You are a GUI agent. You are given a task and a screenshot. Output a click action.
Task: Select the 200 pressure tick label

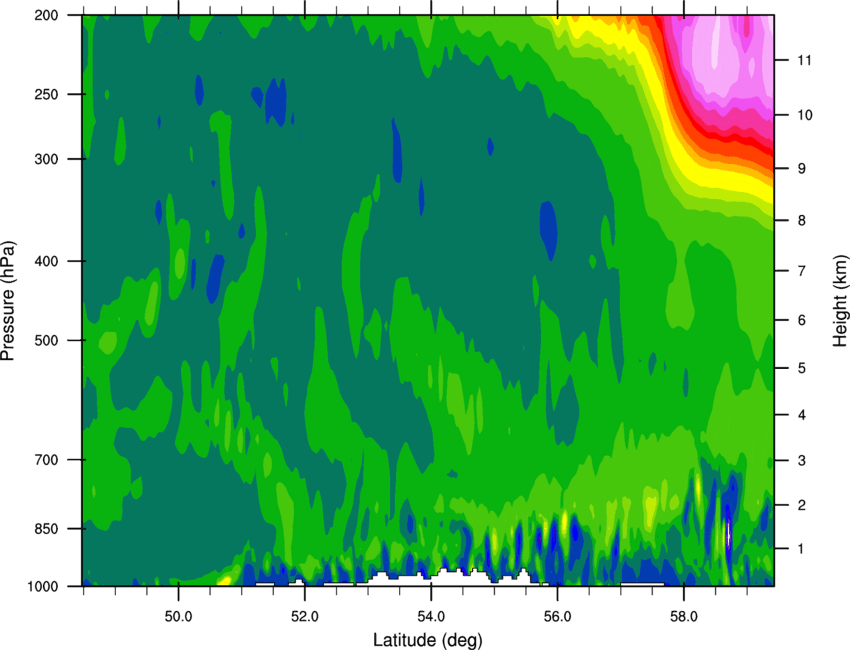46,15
